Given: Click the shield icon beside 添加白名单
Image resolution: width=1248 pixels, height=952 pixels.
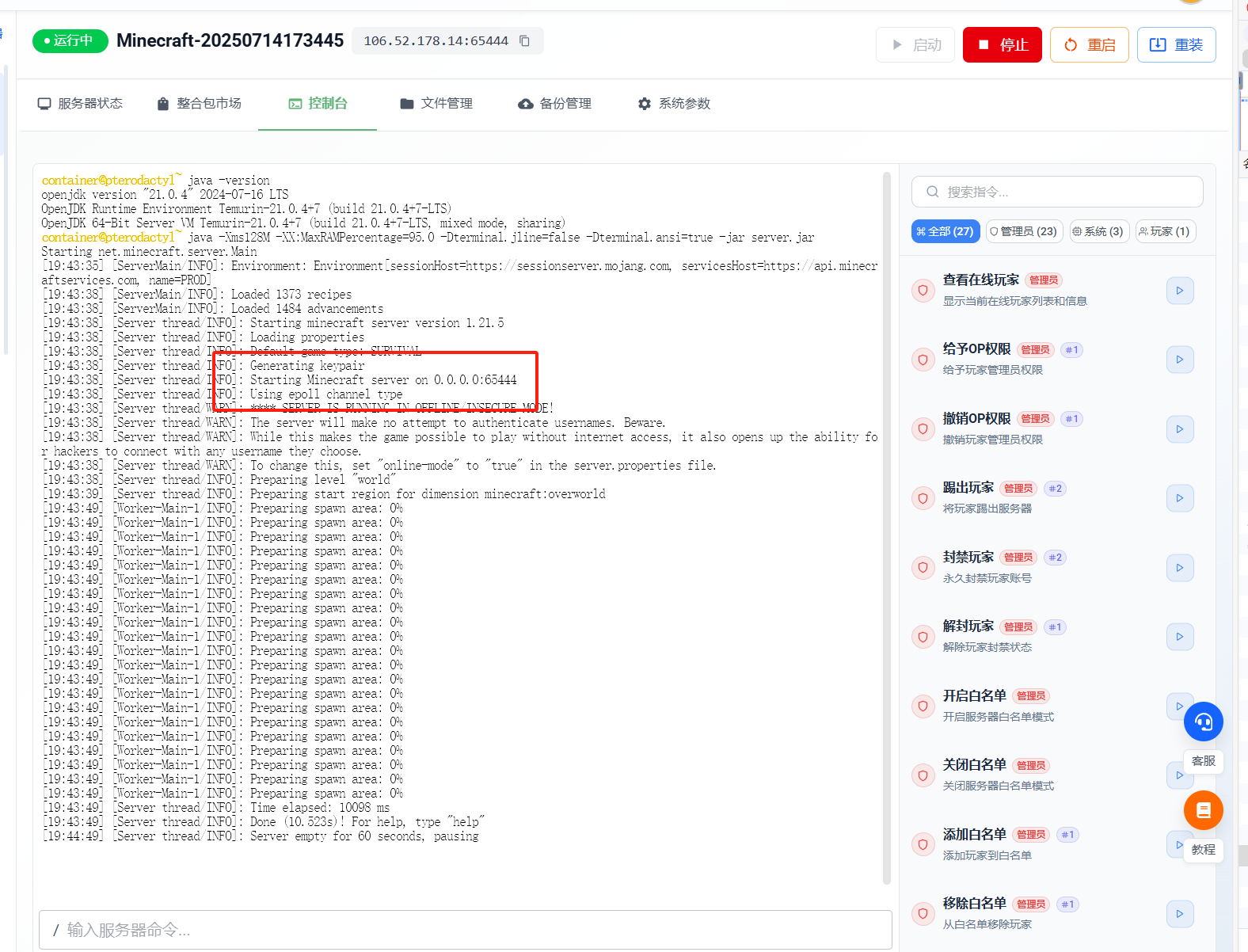Looking at the screenshot, I should [923, 845].
